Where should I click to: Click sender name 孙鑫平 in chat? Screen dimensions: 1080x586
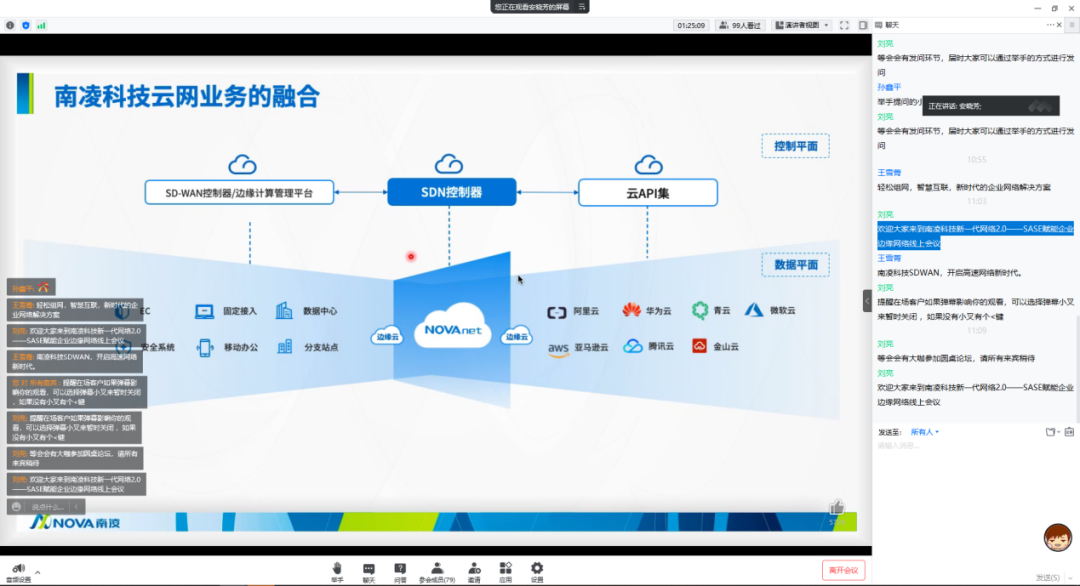coord(889,87)
